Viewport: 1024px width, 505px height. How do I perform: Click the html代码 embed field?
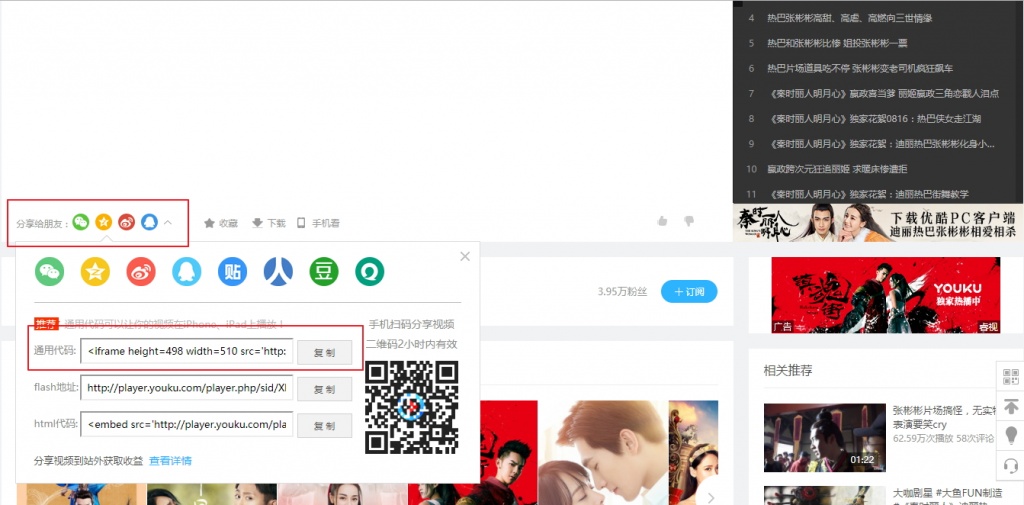tap(187, 424)
